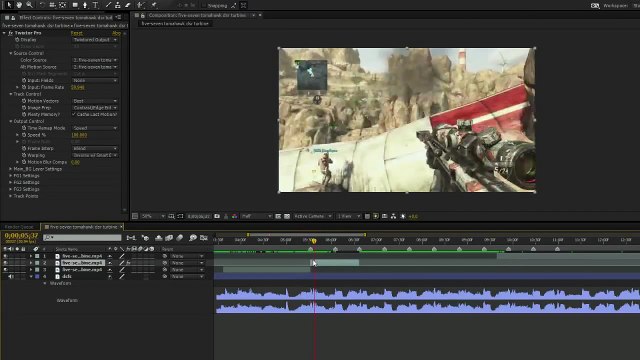
Task: Select the Selection arrow tool
Action: tap(9, 5)
